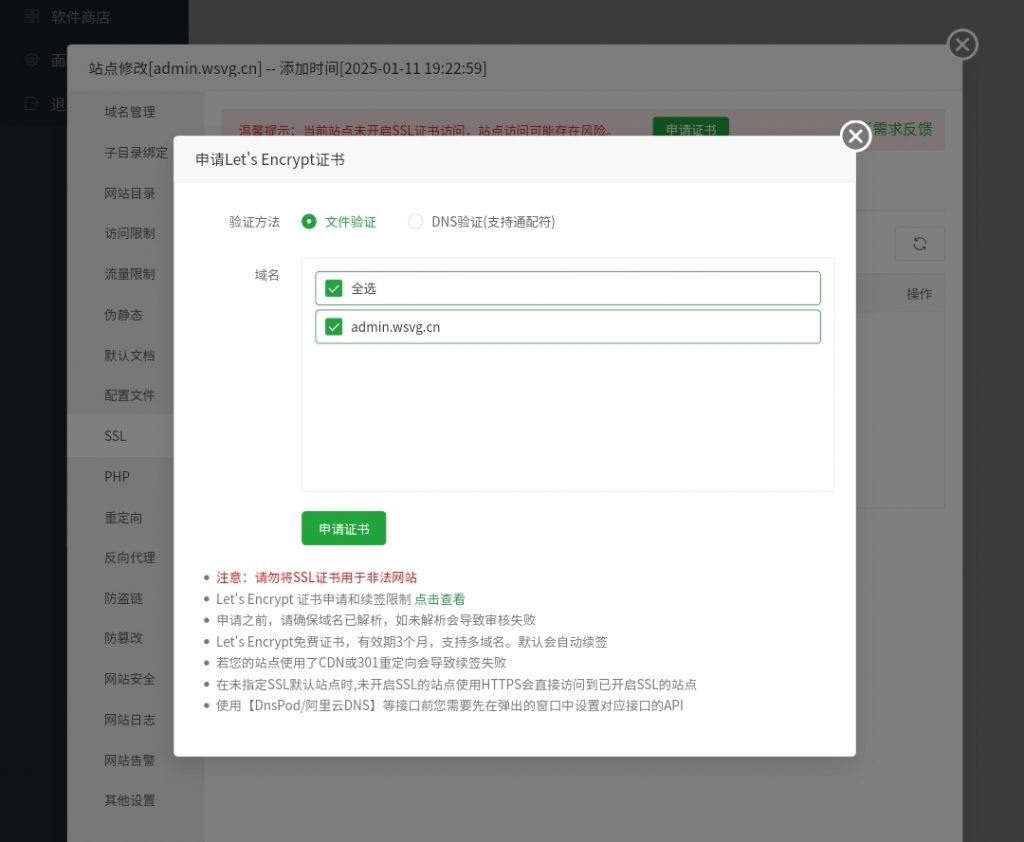The width and height of the screenshot is (1024, 842).
Task: Click the refresh icon button
Action: click(919, 244)
